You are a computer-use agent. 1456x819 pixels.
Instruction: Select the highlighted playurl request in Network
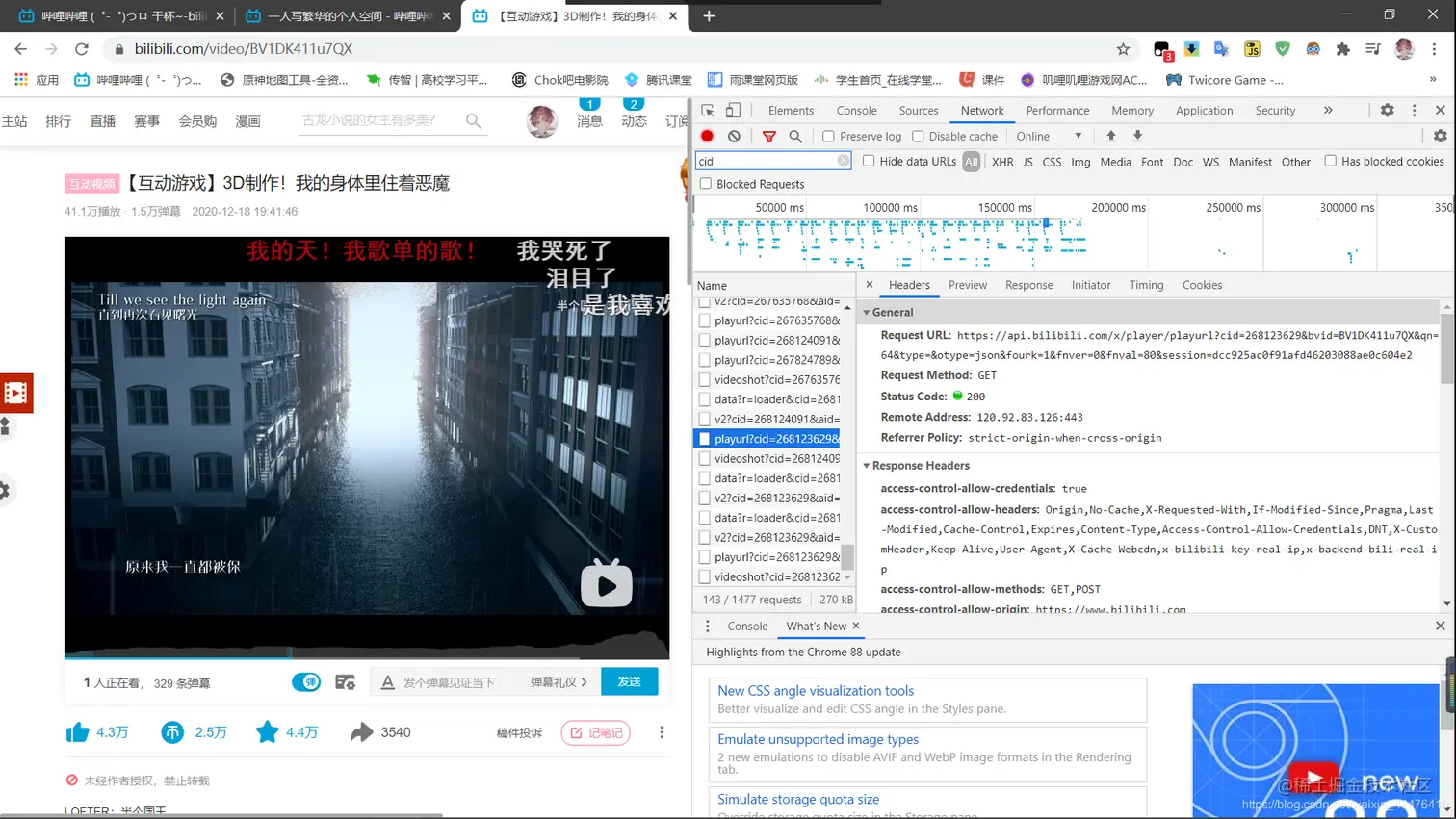[768, 438]
